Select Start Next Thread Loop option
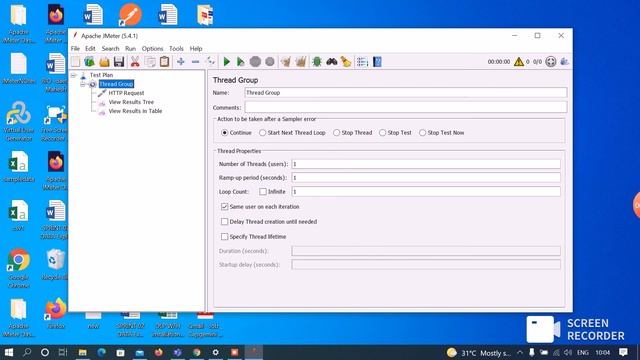640x360 pixels. [x=262, y=133]
